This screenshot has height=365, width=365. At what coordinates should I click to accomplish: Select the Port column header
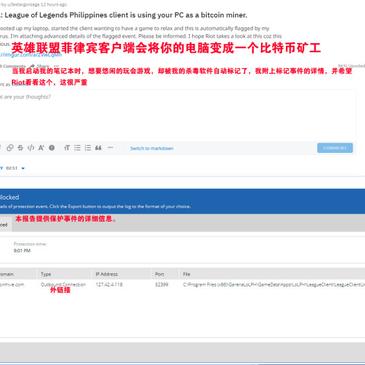pos(160,274)
